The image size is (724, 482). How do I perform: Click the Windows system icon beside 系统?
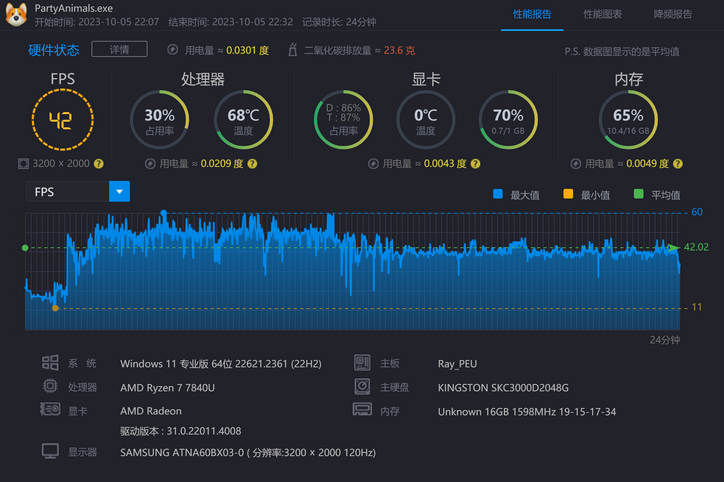50,363
